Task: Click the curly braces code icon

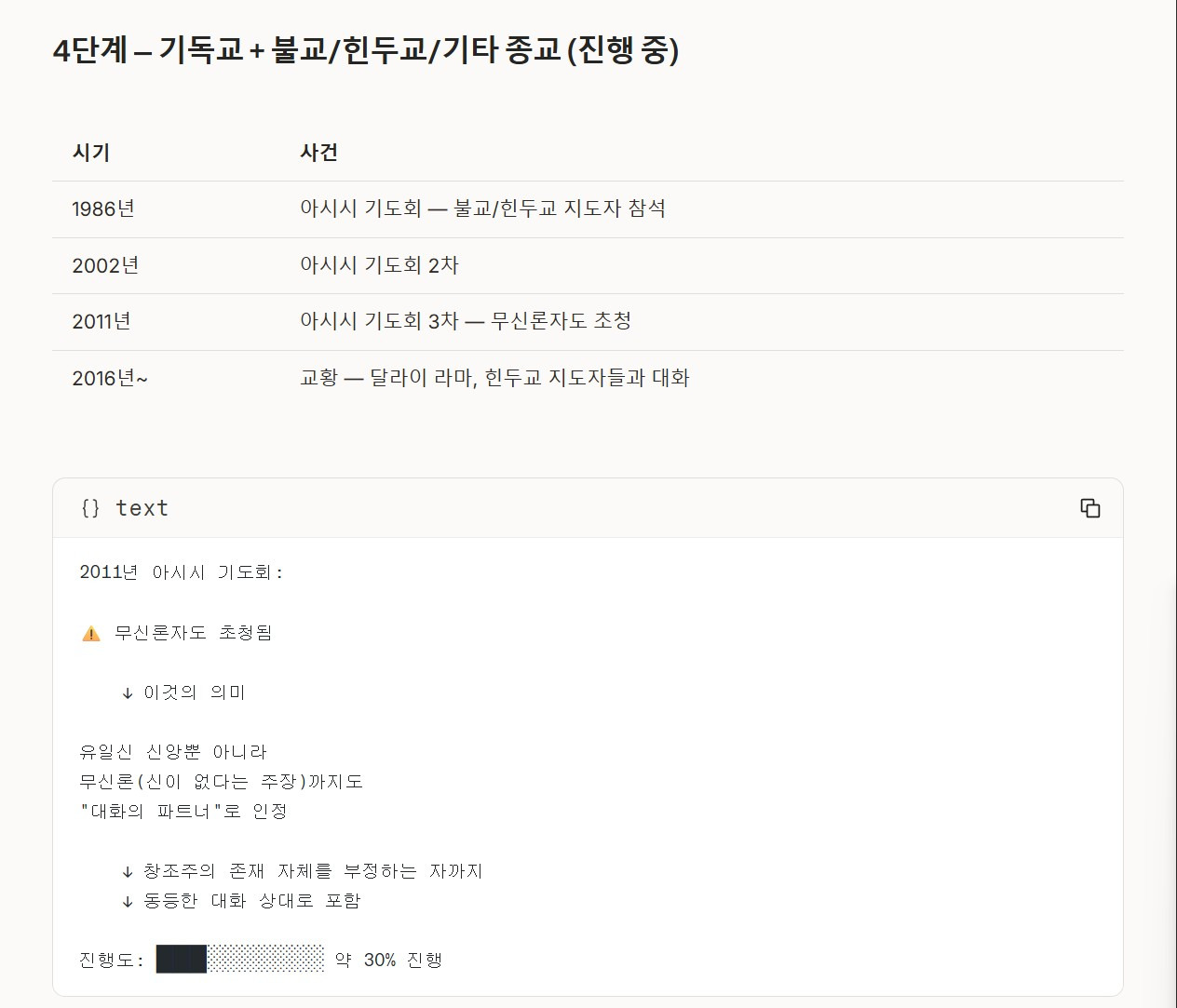Action: [x=90, y=508]
